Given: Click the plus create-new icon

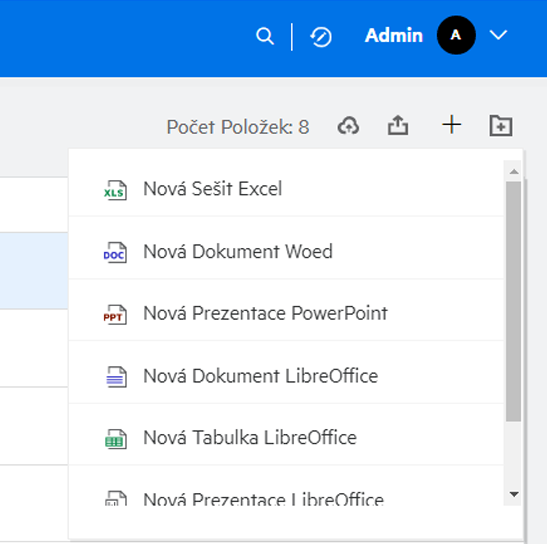Looking at the screenshot, I should pos(452,125).
